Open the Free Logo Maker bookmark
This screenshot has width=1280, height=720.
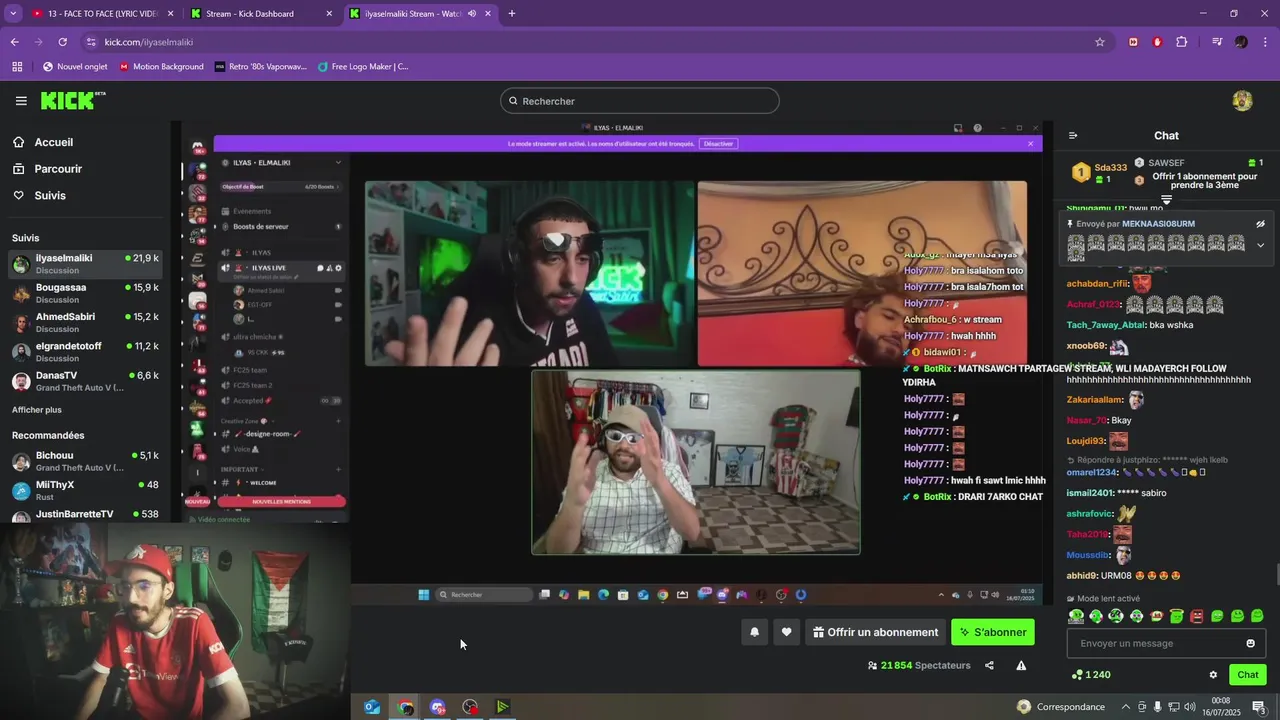click(x=363, y=67)
